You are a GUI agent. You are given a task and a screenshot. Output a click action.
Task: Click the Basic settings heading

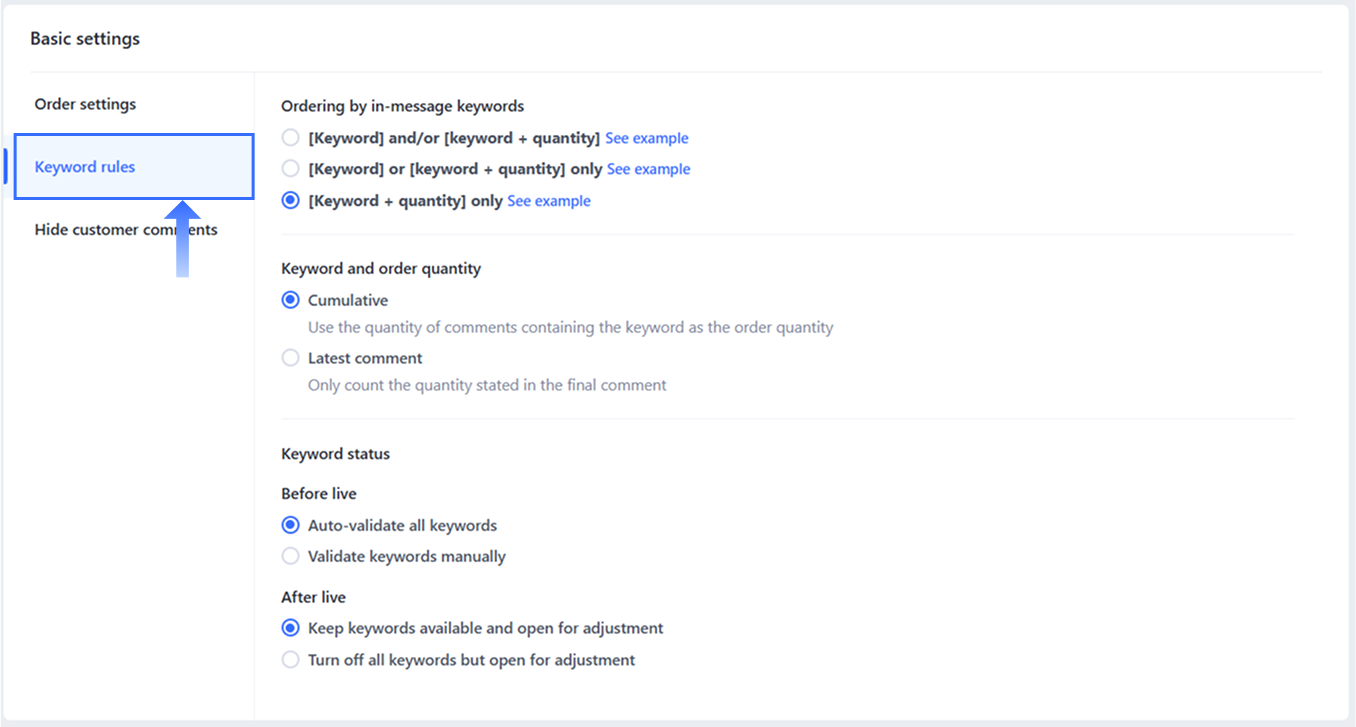85,39
